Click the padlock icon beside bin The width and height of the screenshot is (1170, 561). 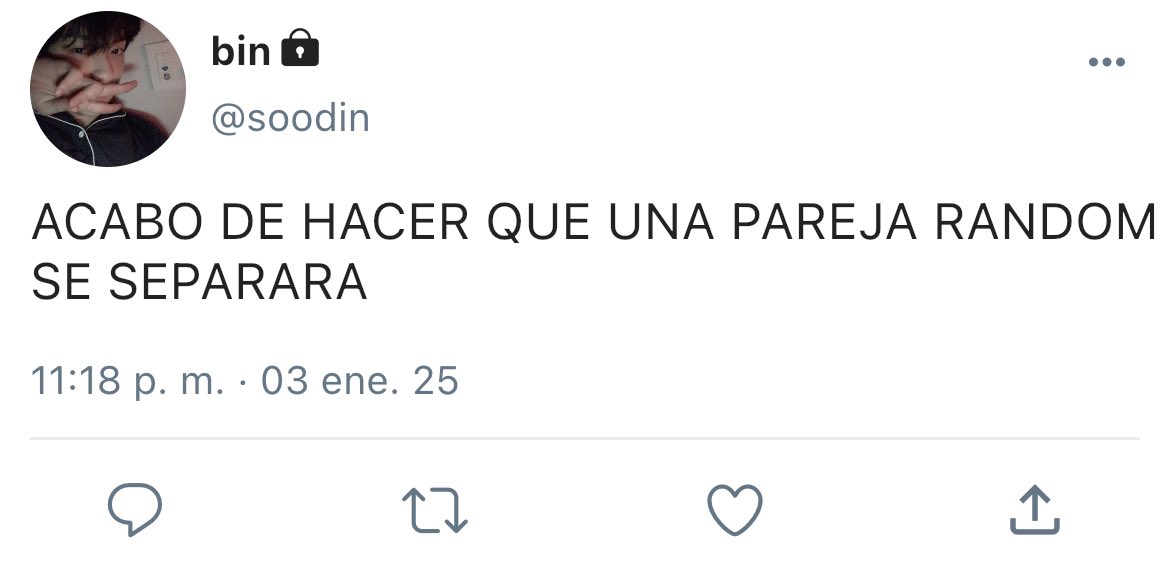(x=299, y=48)
